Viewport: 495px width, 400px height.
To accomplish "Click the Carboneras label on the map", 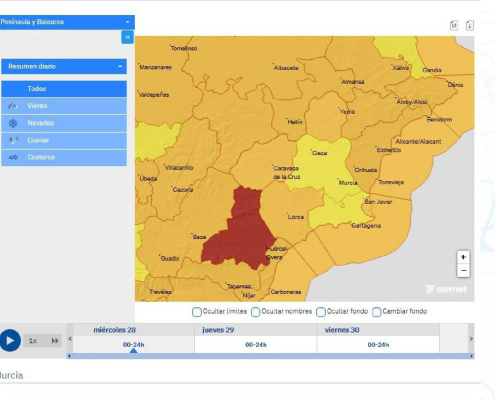I will (x=286, y=292).
